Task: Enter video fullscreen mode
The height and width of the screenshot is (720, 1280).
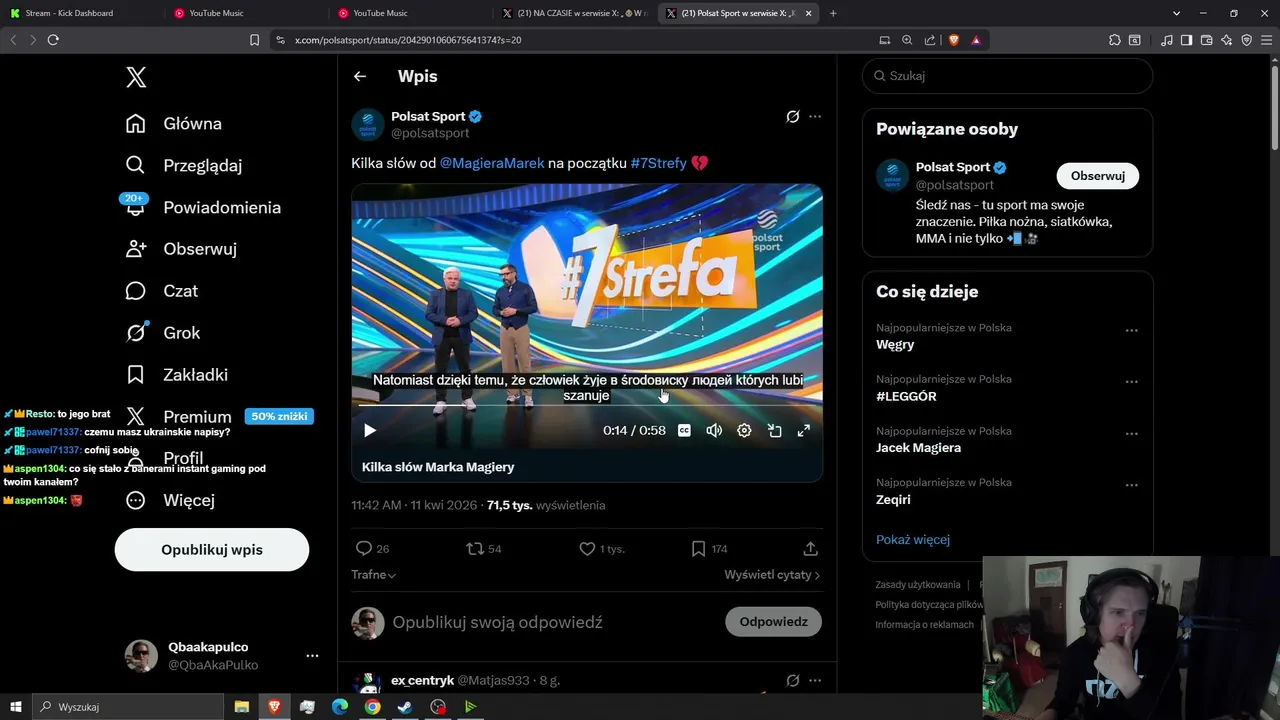Action: (x=803, y=430)
